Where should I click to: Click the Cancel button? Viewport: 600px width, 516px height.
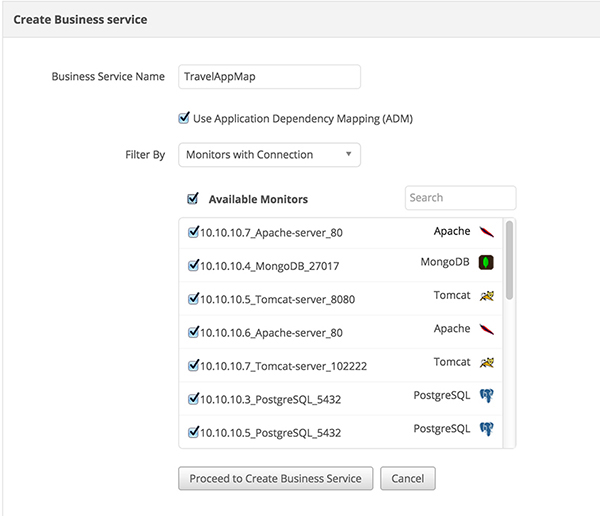[408, 478]
